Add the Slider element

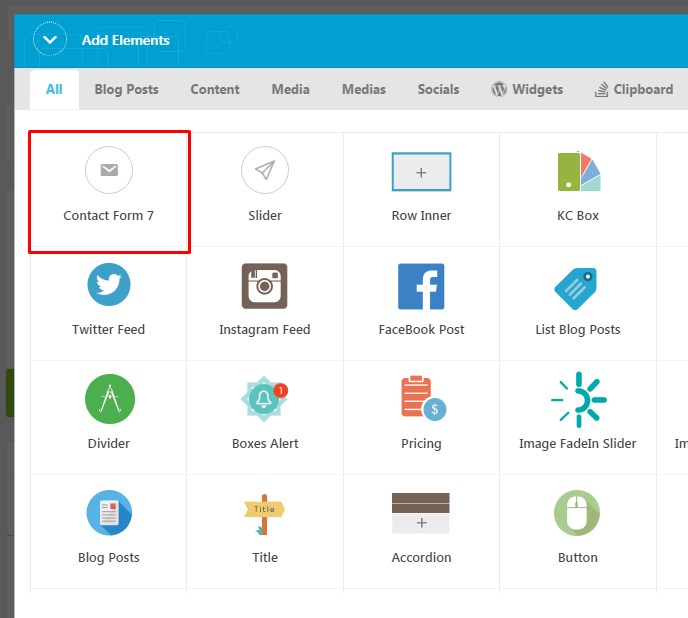click(265, 171)
